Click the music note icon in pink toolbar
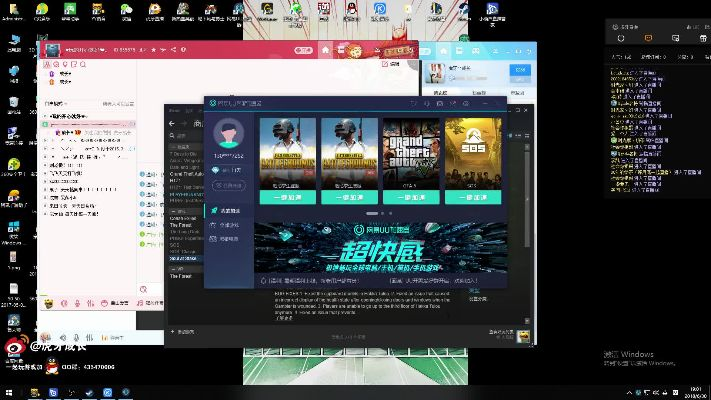 pyautogui.click(x=140, y=303)
